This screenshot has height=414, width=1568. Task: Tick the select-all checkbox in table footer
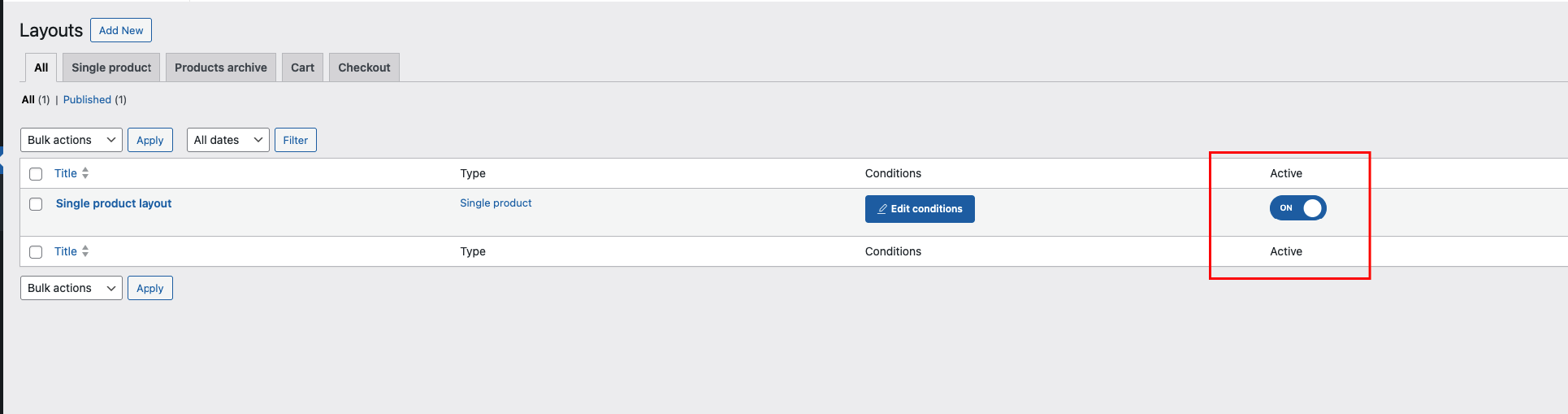point(36,252)
